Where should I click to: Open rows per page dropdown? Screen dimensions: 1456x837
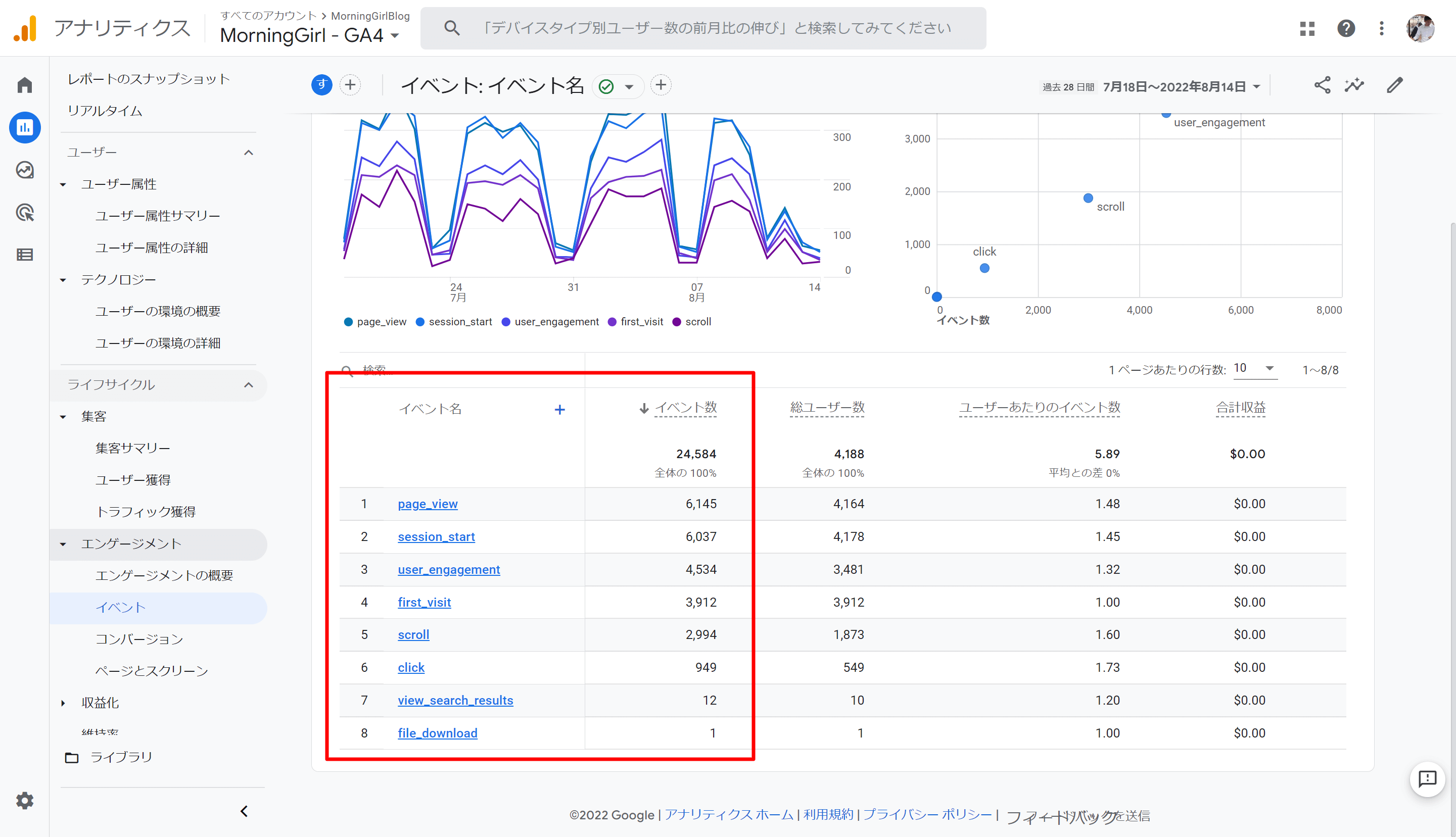coord(1255,368)
